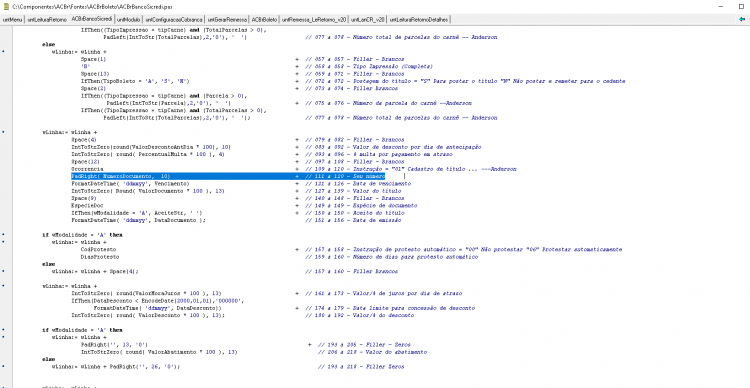Click the PadRight('', 13, '0') line

114,344
